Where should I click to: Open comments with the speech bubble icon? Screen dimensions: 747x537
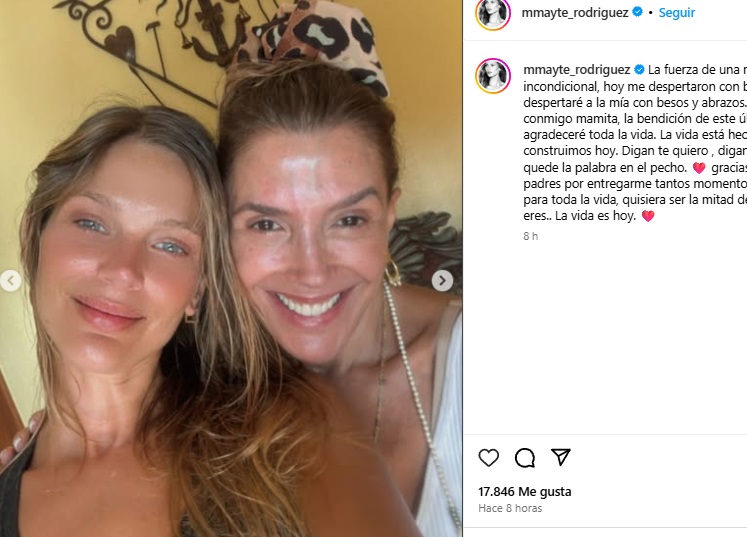(x=525, y=458)
